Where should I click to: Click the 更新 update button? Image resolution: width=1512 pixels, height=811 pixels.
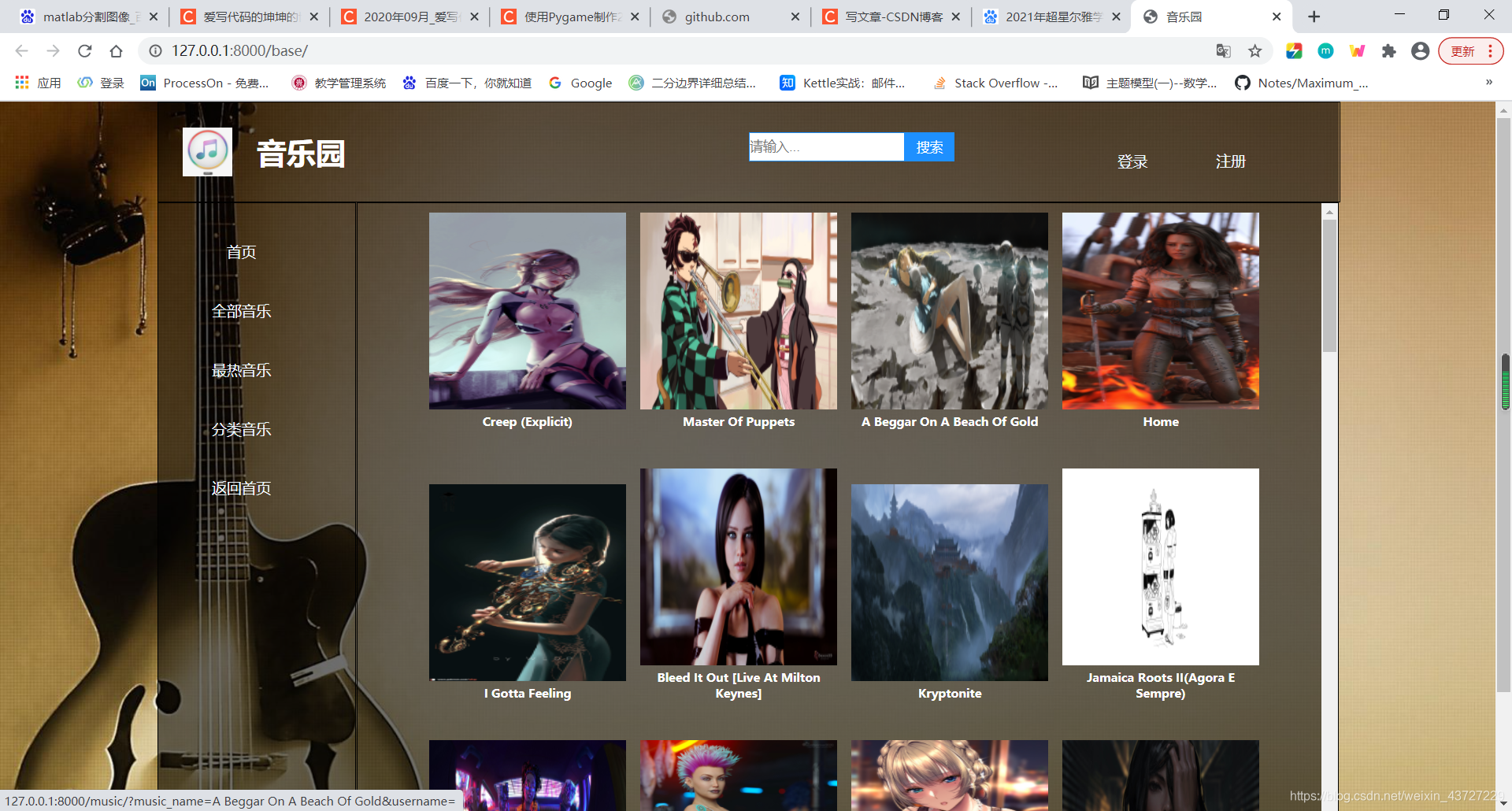1462,51
